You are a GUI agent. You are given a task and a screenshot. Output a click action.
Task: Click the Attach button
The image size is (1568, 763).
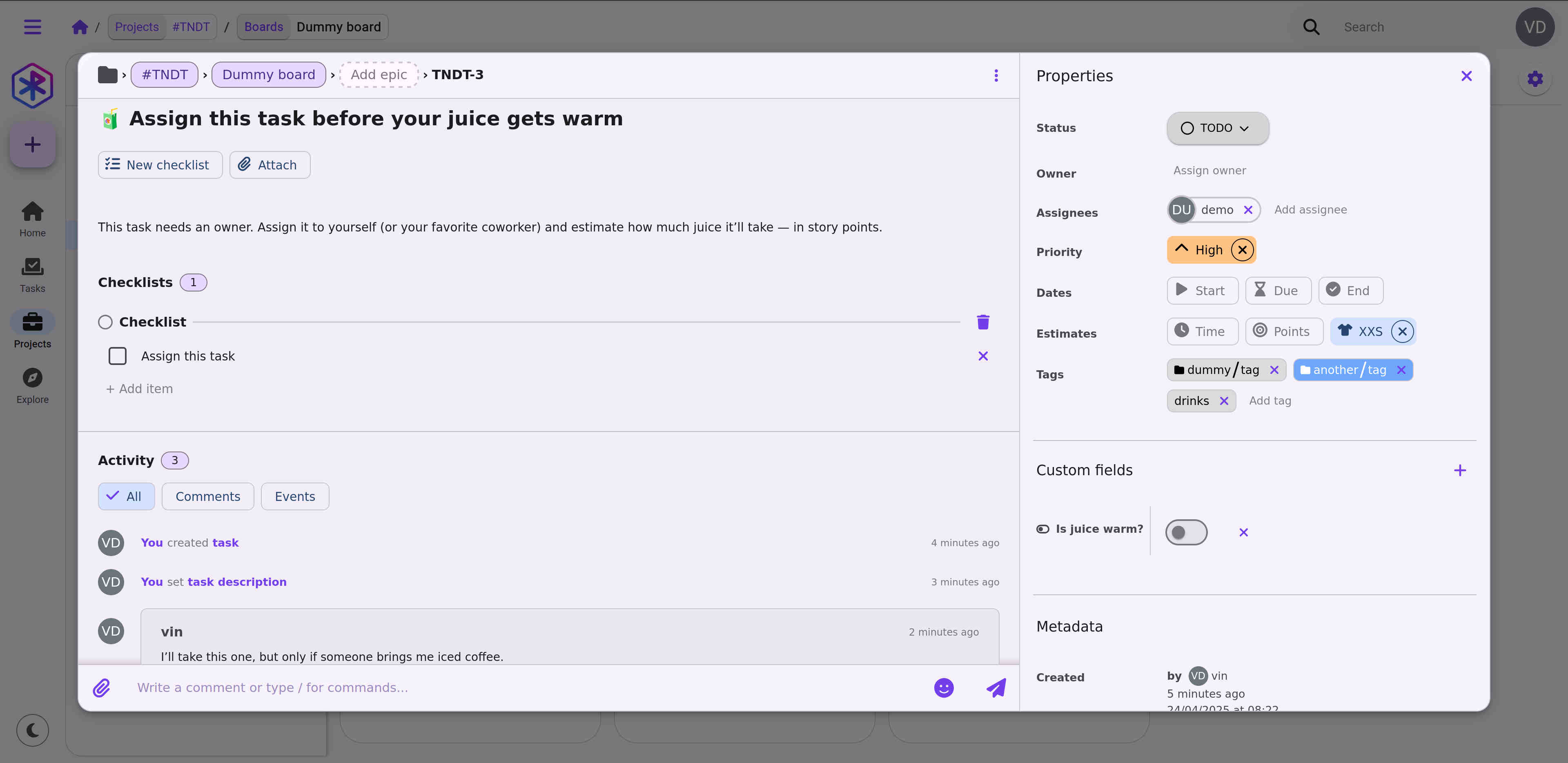[269, 165]
